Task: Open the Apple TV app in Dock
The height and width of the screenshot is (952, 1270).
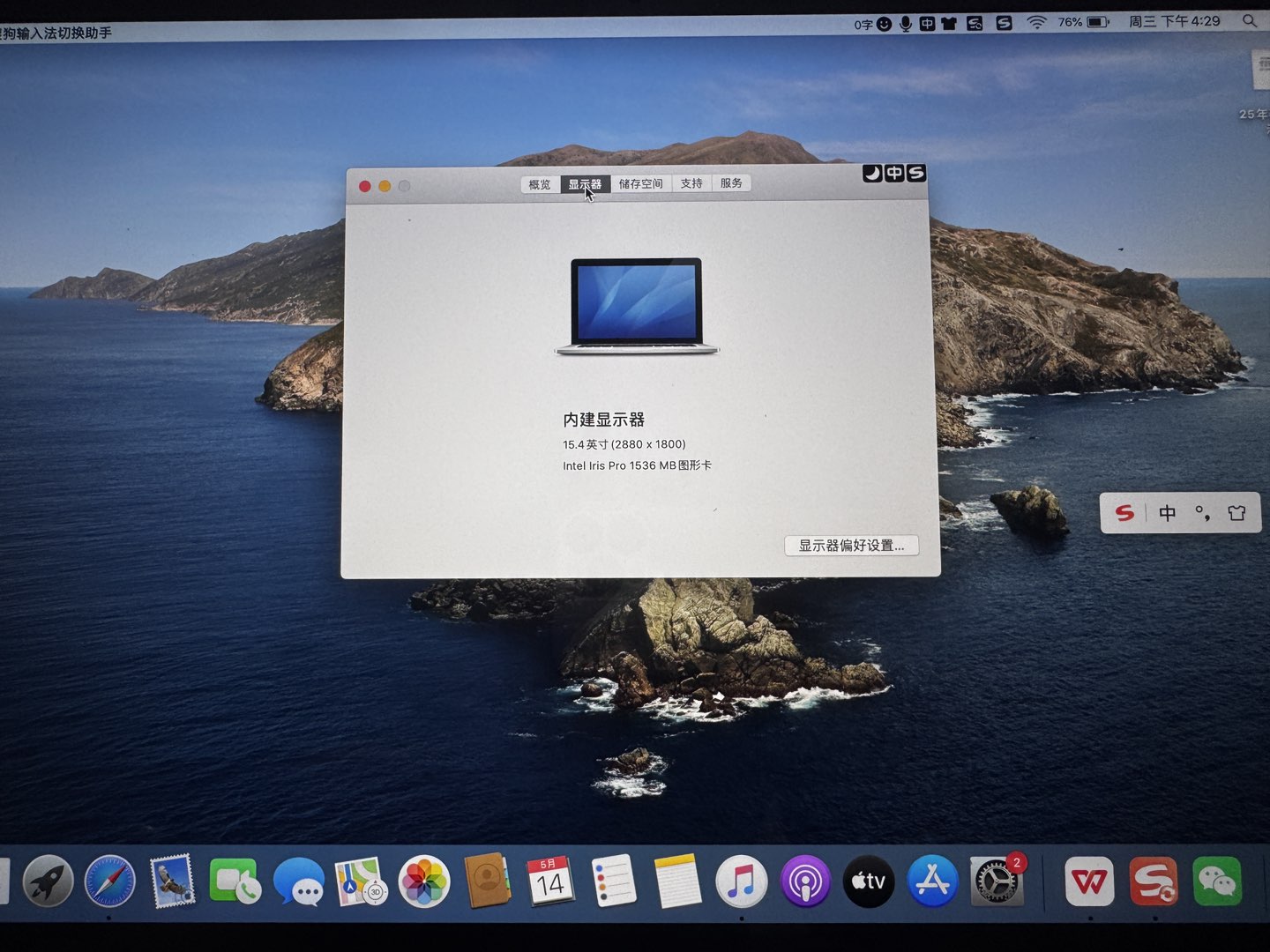Action: [x=869, y=881]
